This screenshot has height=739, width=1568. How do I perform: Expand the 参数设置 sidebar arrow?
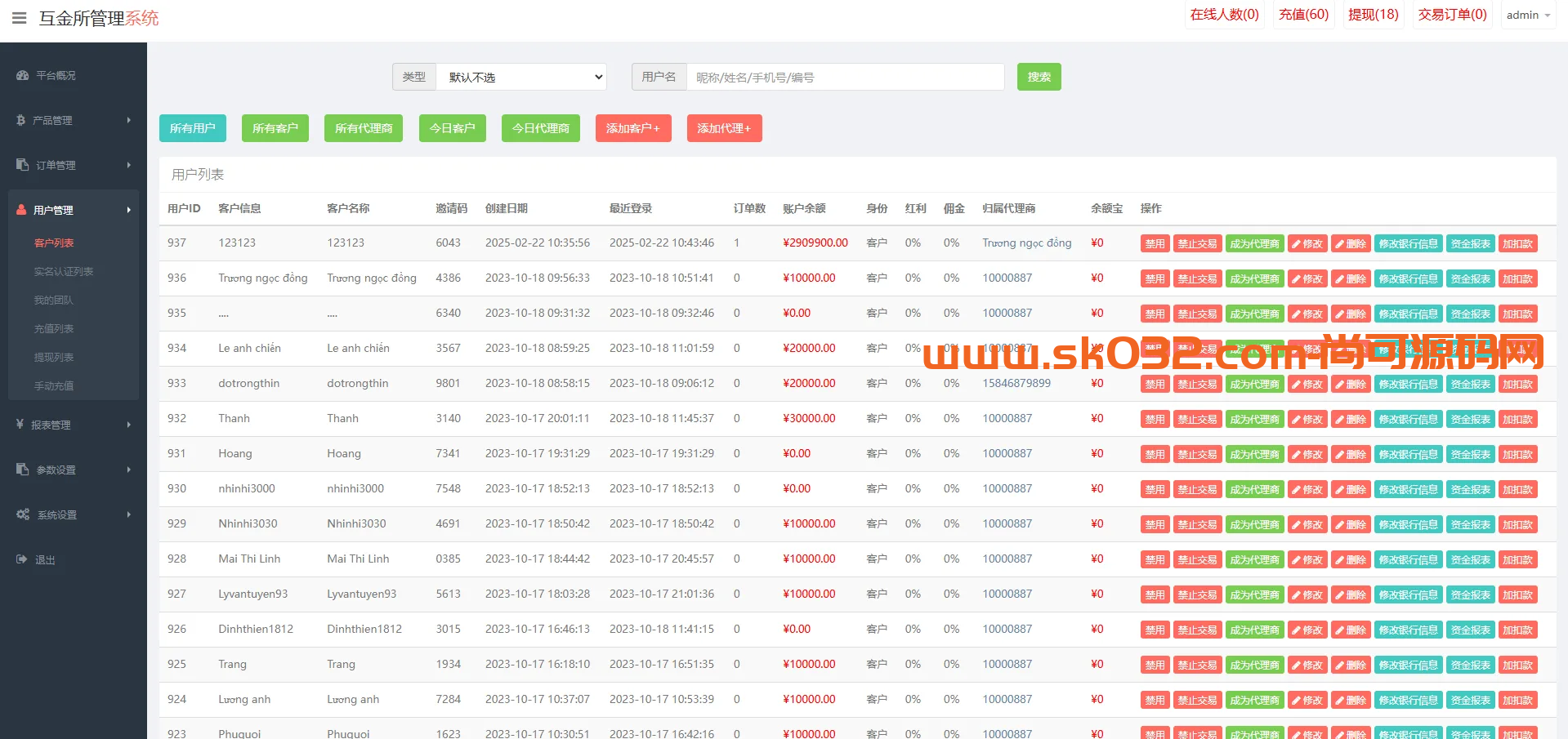(128, 470)
